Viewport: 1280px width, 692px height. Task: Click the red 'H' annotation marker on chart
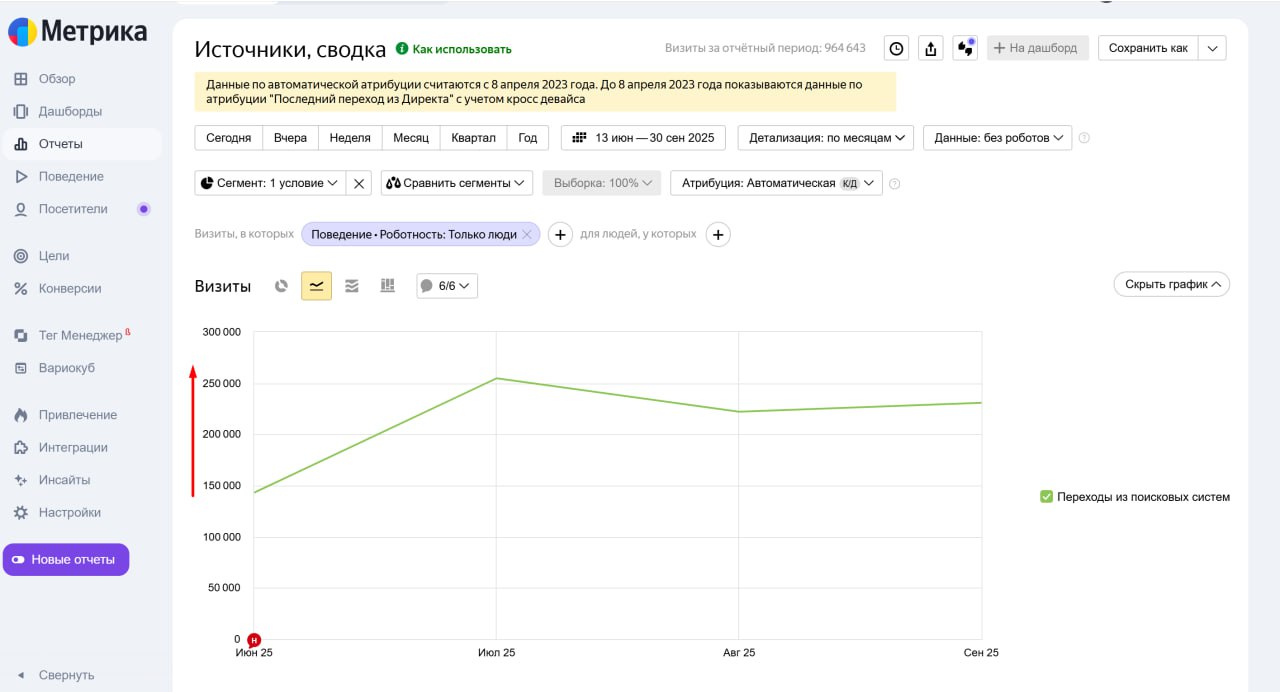tap(254, 640)
